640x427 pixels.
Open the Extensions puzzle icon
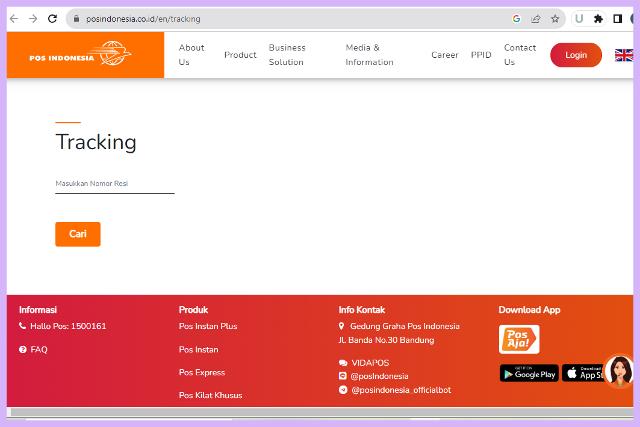[598, 19]
